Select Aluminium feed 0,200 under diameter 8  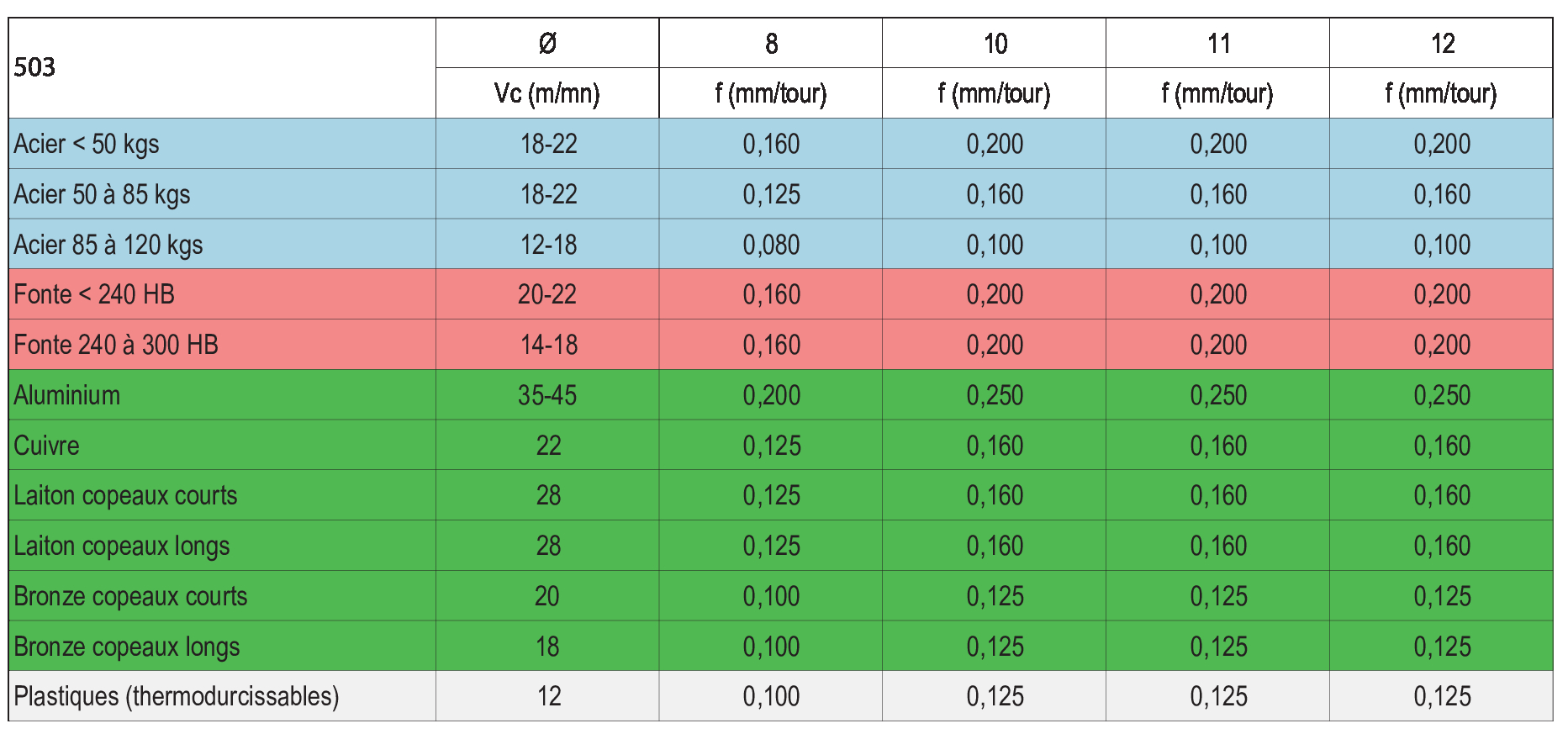(x=771, y=395)
